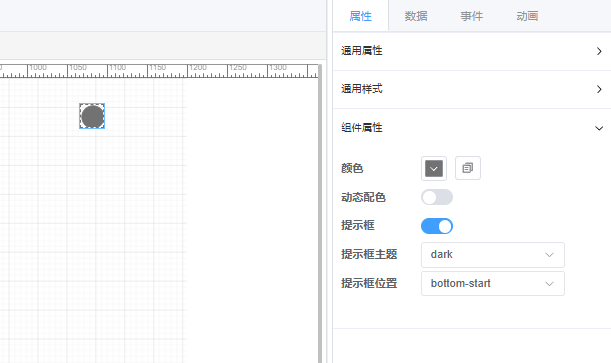Switch to the 属性 tab

[x=360, y=16]
